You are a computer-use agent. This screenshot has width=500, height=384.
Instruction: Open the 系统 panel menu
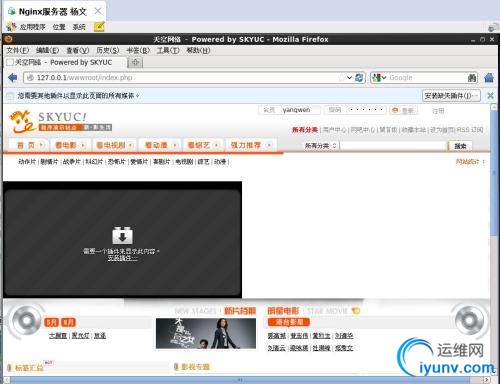[79, 27]
